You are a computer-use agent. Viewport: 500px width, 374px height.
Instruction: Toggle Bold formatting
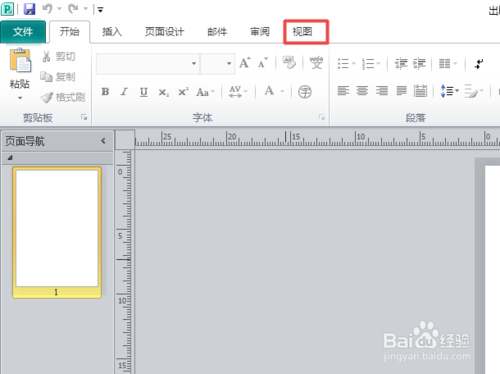point(105,91)
